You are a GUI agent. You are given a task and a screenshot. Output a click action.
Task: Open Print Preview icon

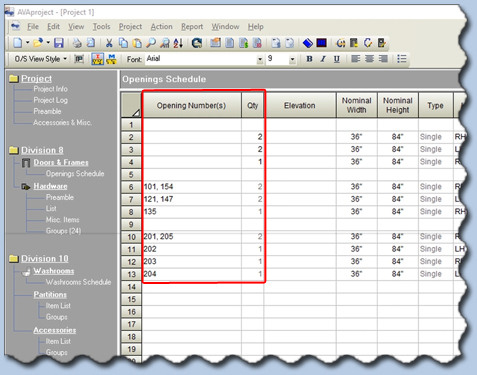[x=91, y=43]
